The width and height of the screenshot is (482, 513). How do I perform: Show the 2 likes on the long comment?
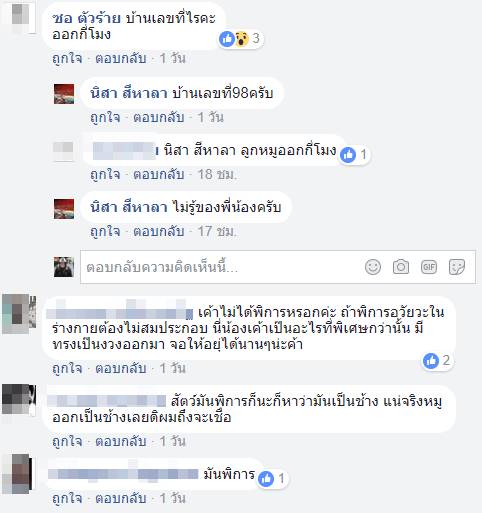(437, 361)
